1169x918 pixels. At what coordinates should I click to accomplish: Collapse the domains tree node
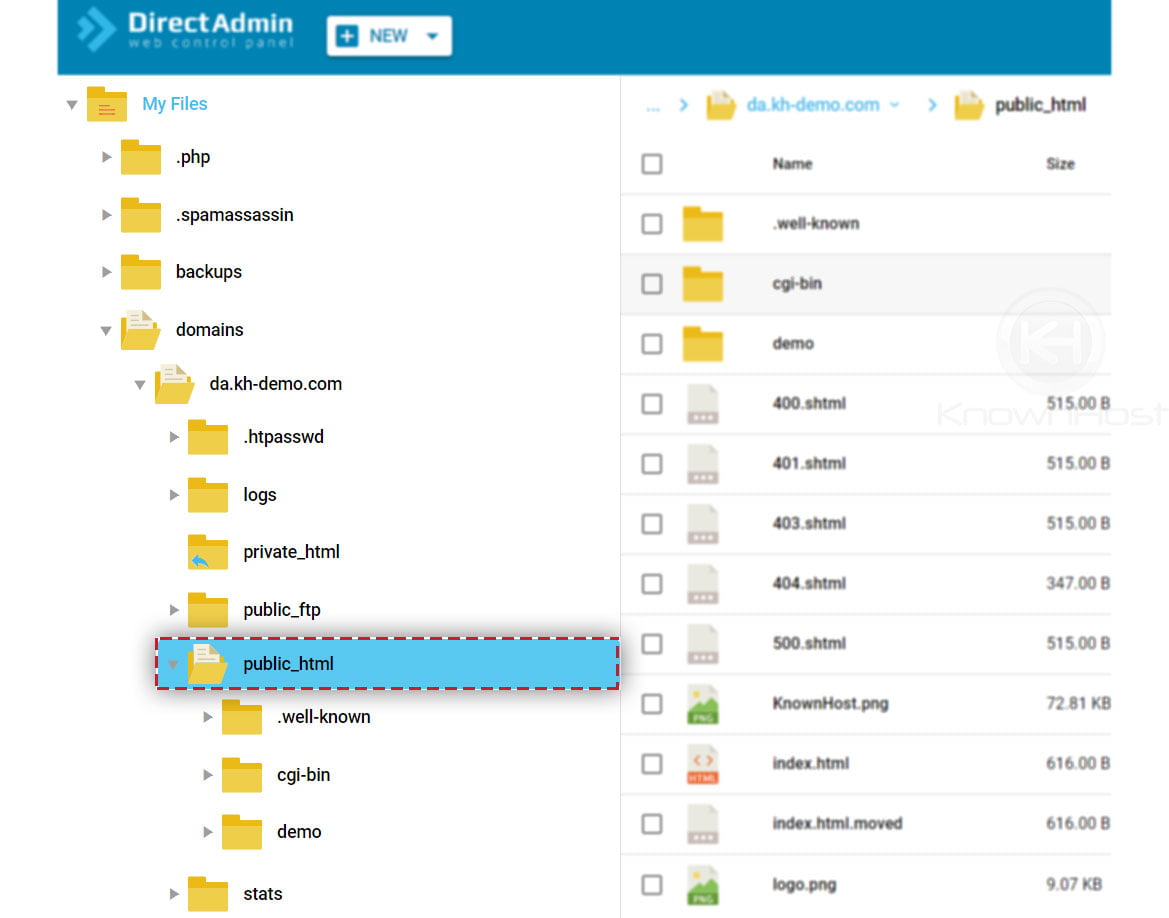pyautogui.click(x=106, y=330)
